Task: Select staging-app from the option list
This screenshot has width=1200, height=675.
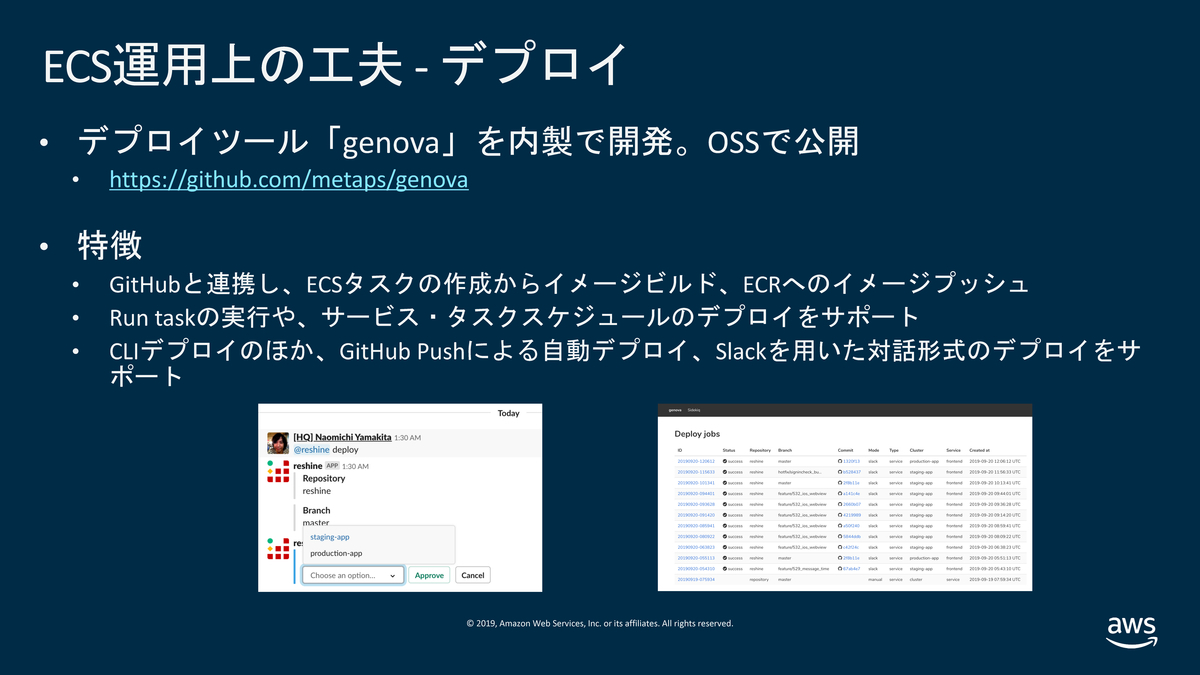Action: coord(330,537)
